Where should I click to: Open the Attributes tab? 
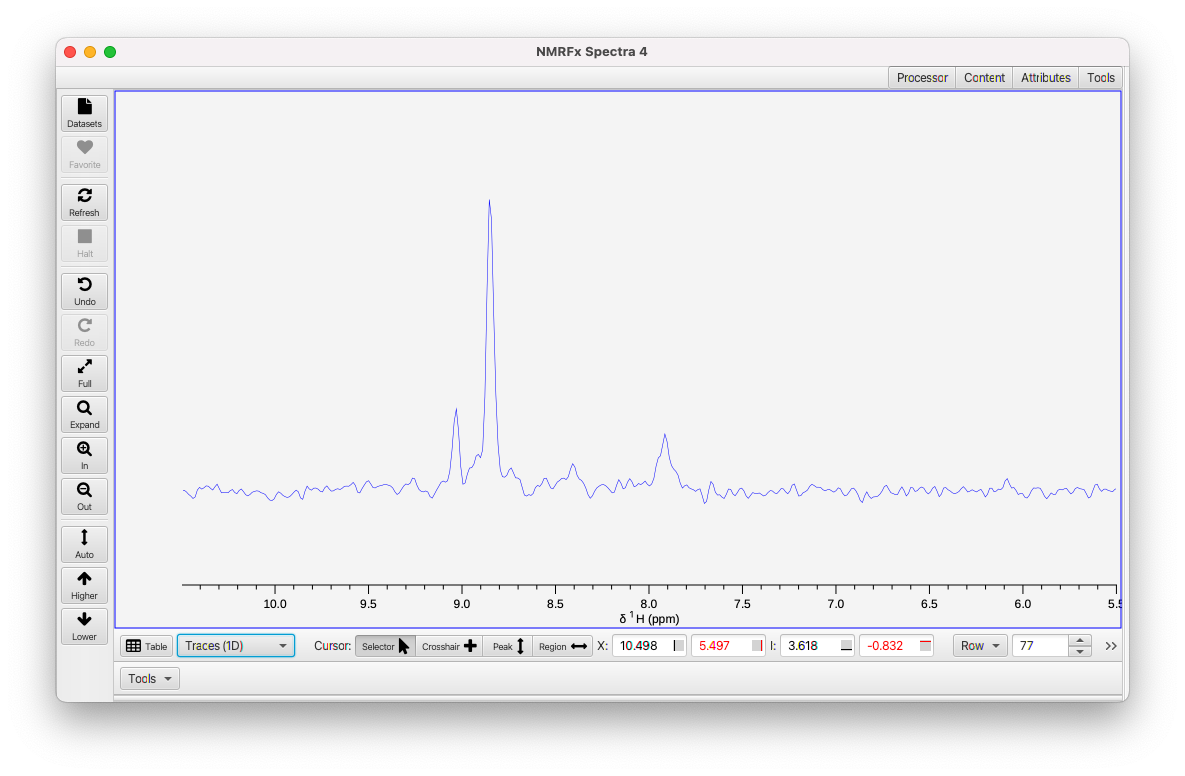pos(1045,78)
